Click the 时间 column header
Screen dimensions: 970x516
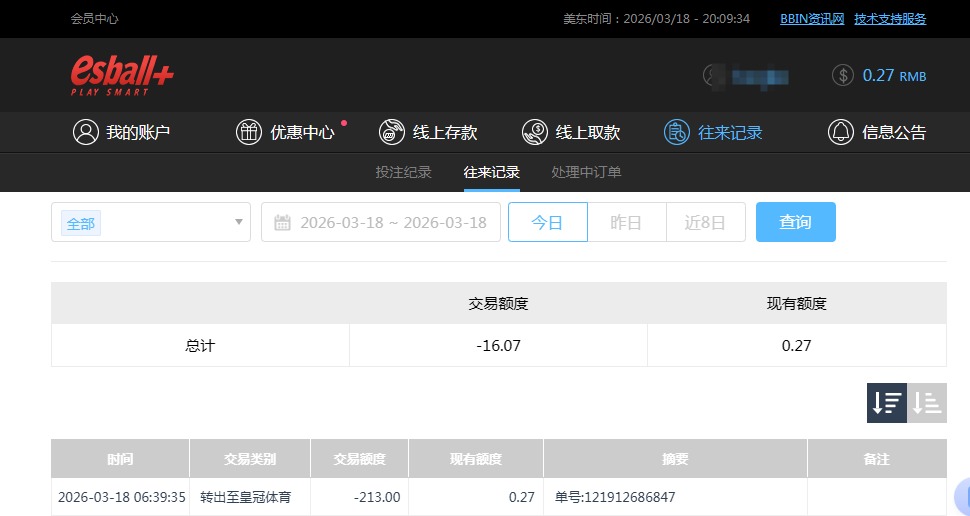click(120, 458)
